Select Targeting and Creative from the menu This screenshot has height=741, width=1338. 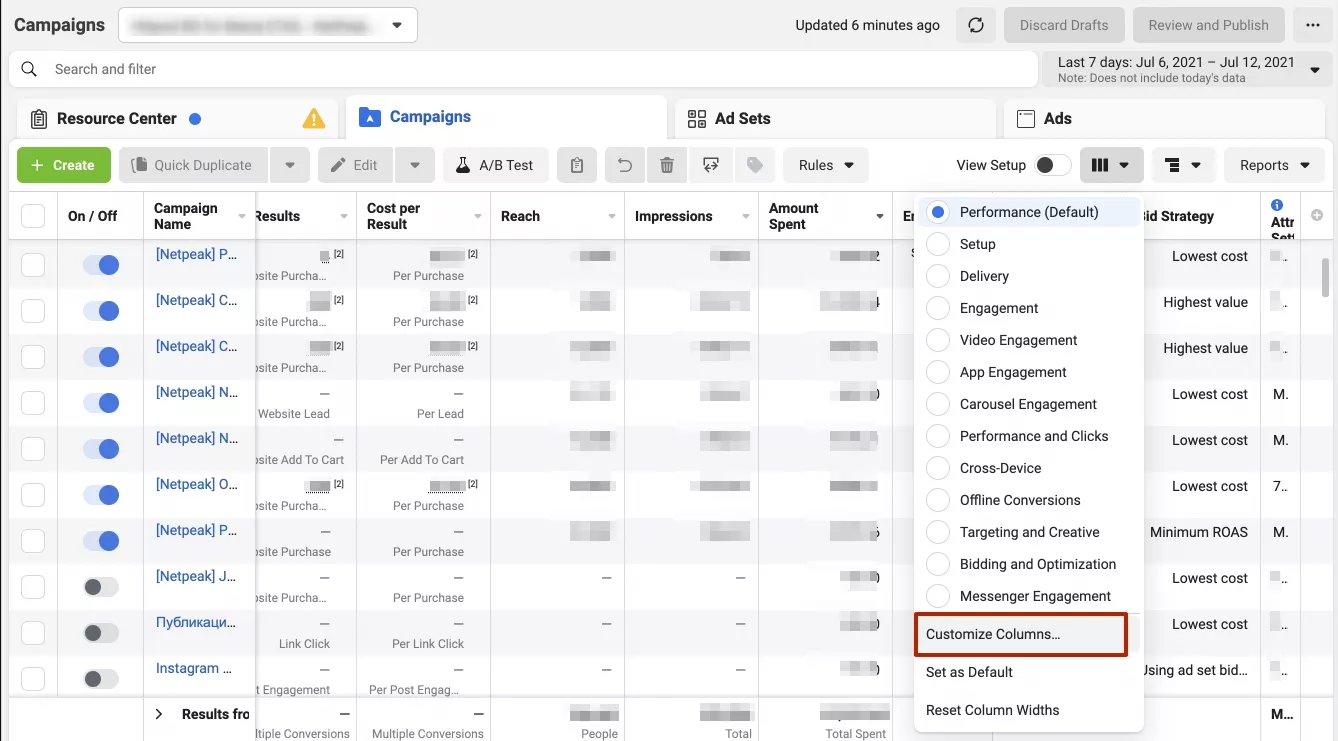click(x=1029, y=532)
